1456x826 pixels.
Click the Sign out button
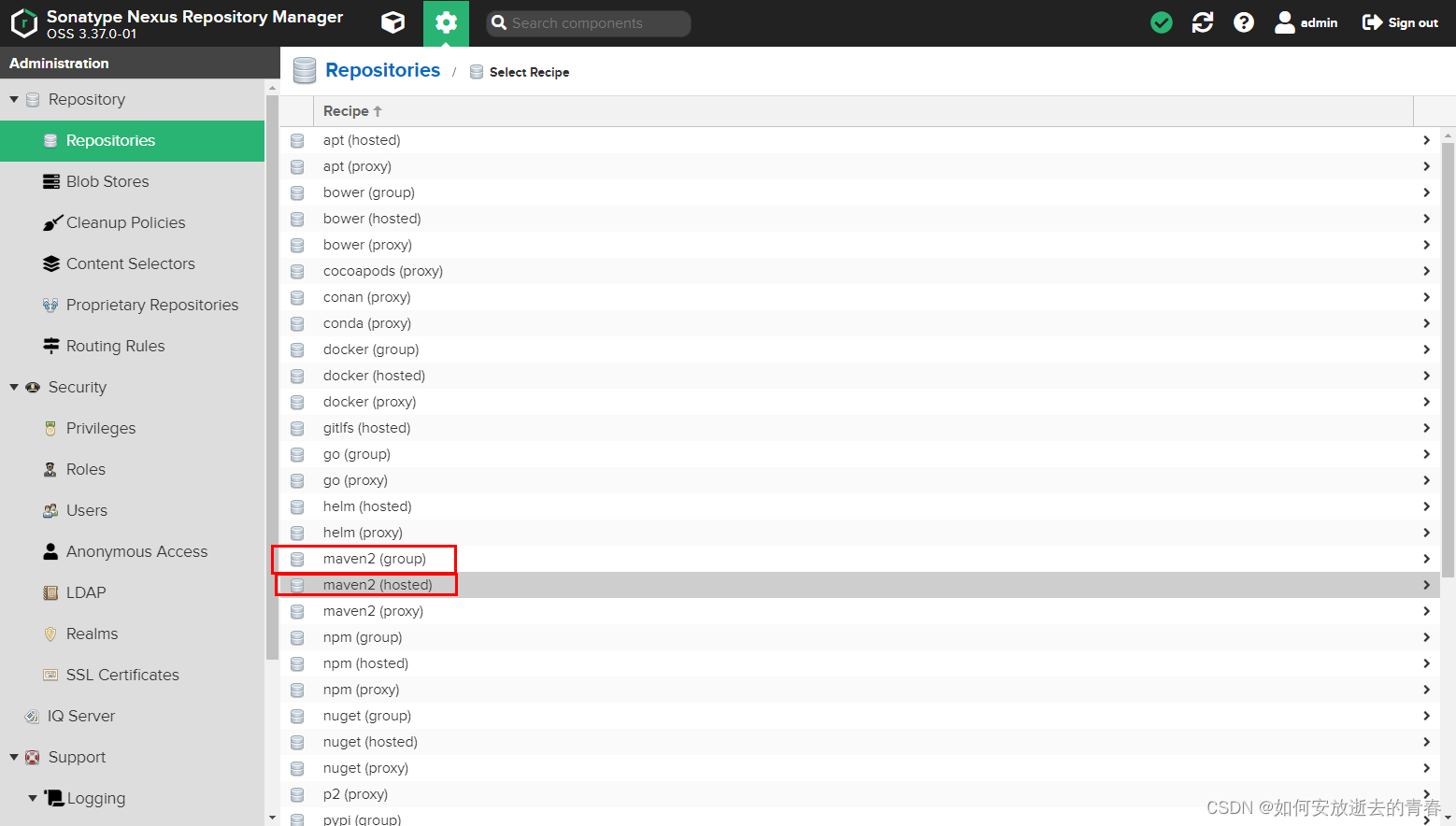coord(1400,22)
